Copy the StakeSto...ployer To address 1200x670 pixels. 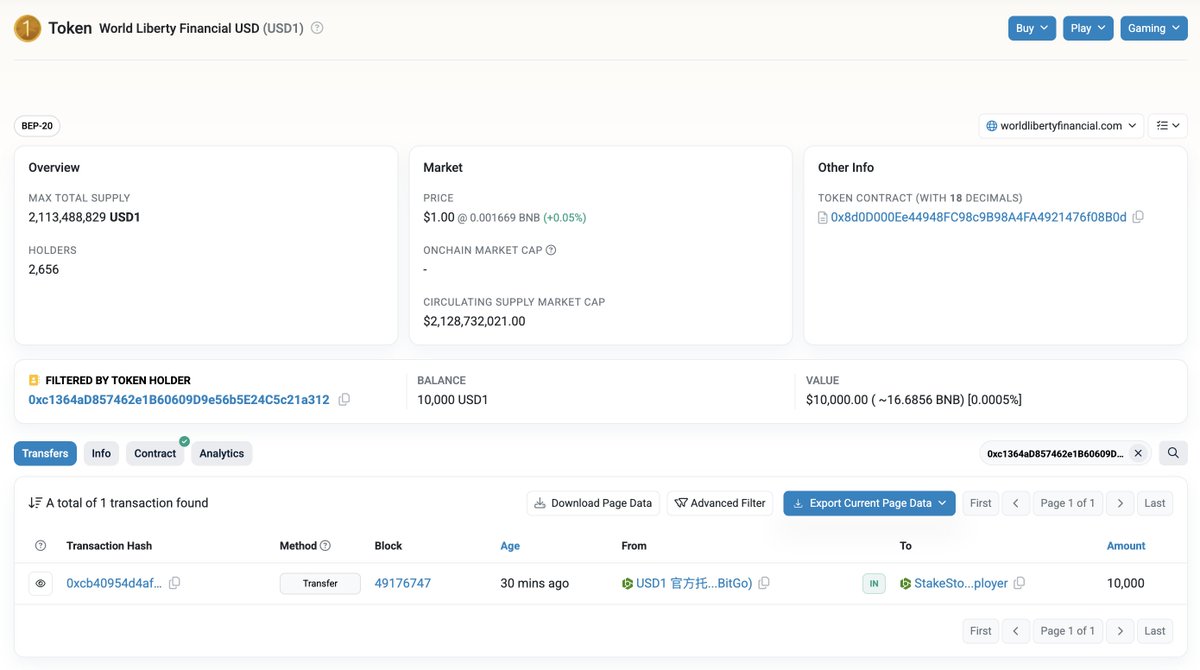(1020, 583)
